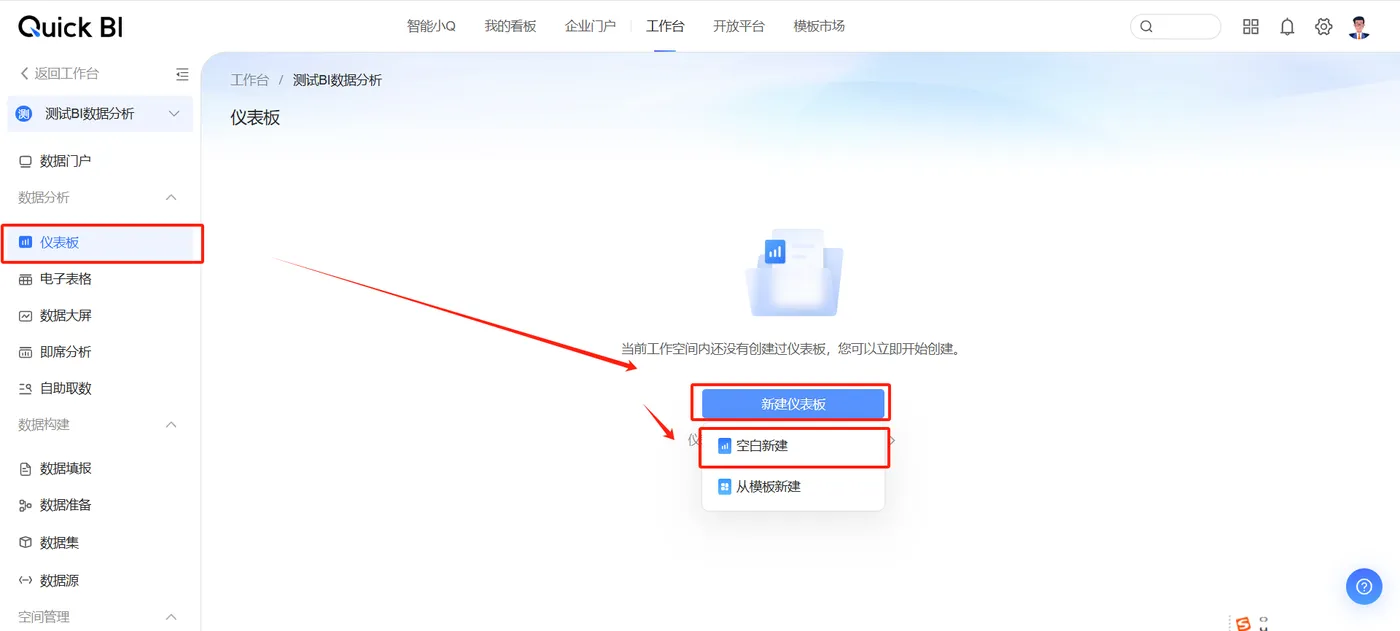Viewport: 1400px width, 631px height.
Task: Open the help question-mark button
Action: (1364, 586)
